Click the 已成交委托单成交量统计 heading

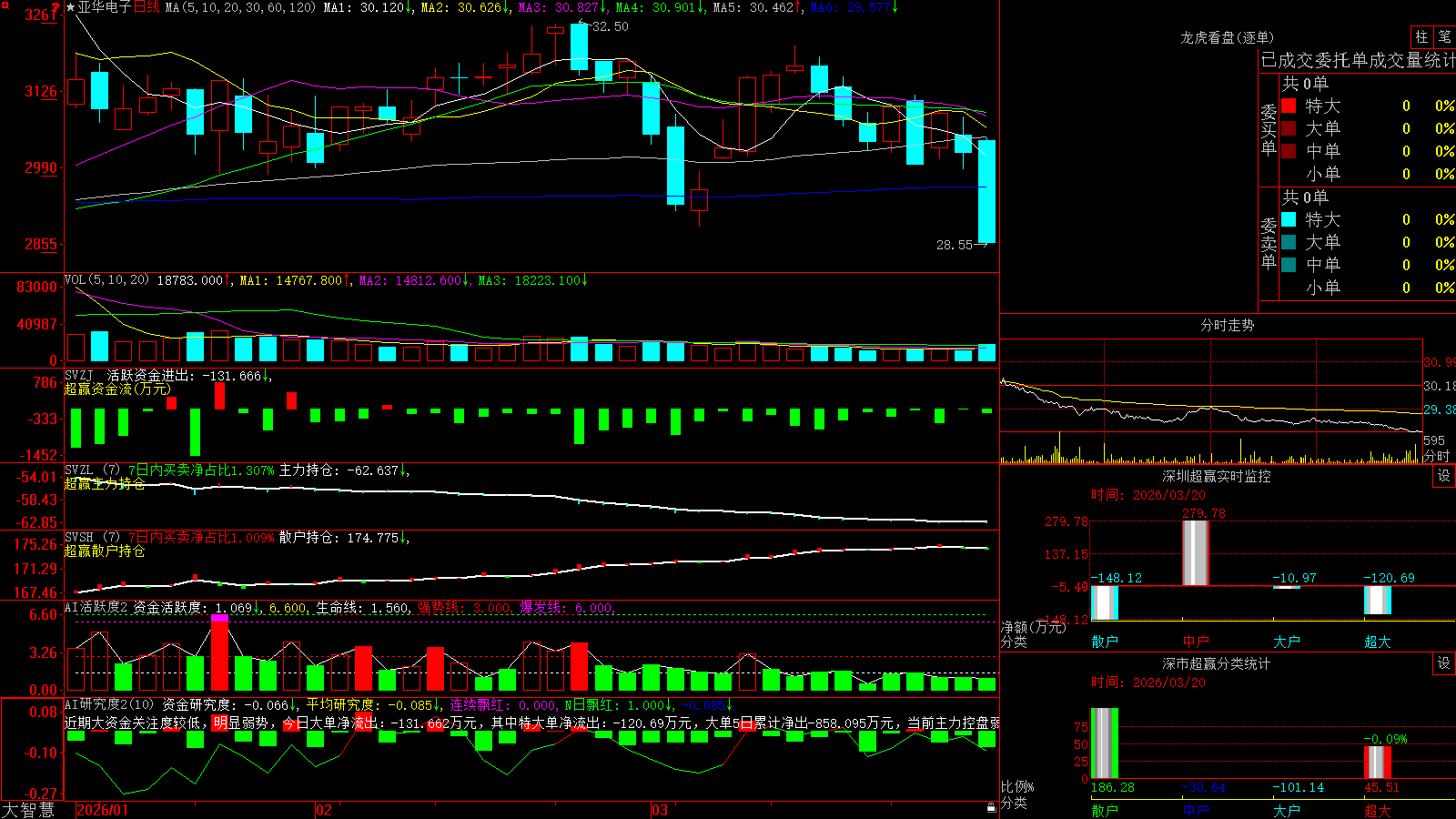coord(1359,60)
